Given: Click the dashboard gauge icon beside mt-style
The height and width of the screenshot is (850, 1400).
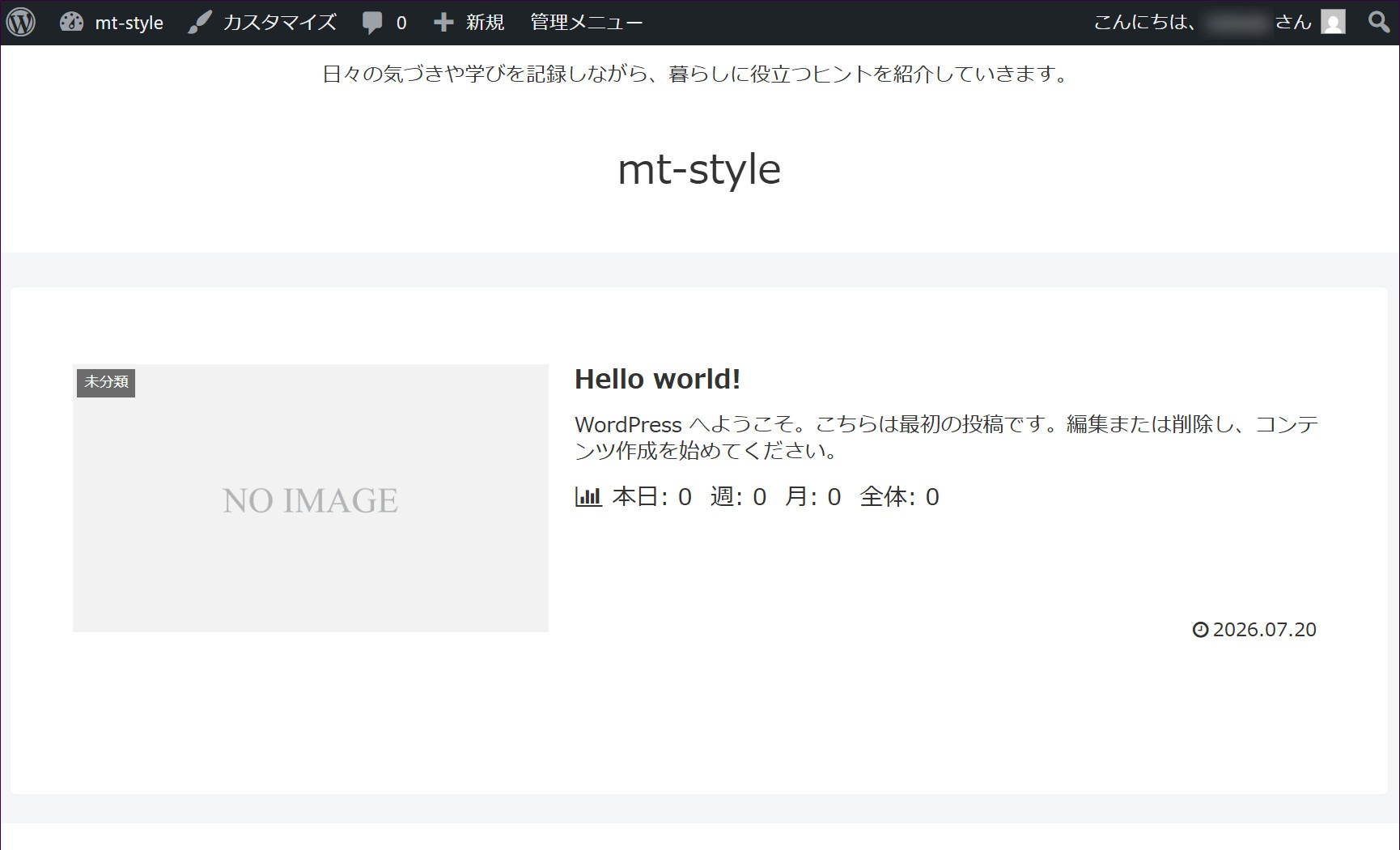Looking at the screenshot, I should 71,22.
